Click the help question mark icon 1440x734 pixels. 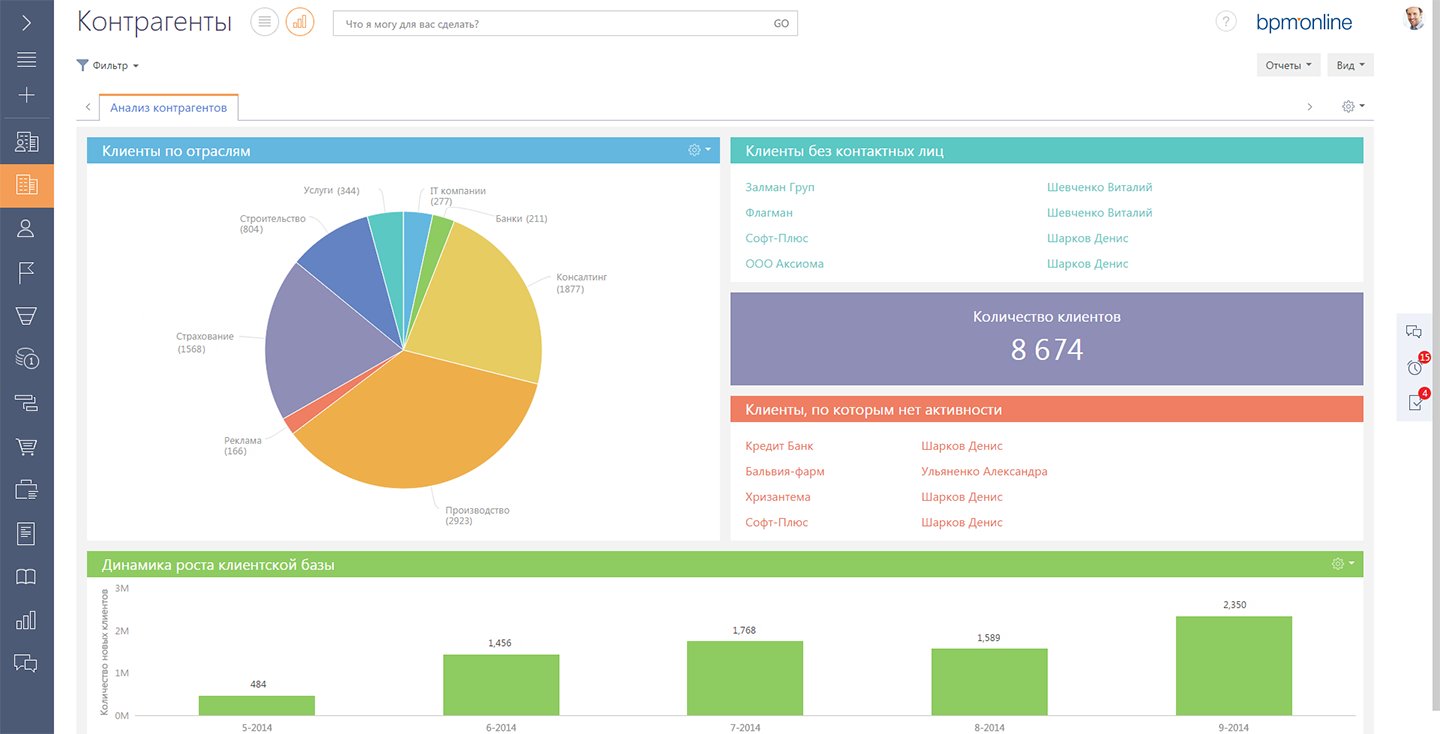[1226, 22]
